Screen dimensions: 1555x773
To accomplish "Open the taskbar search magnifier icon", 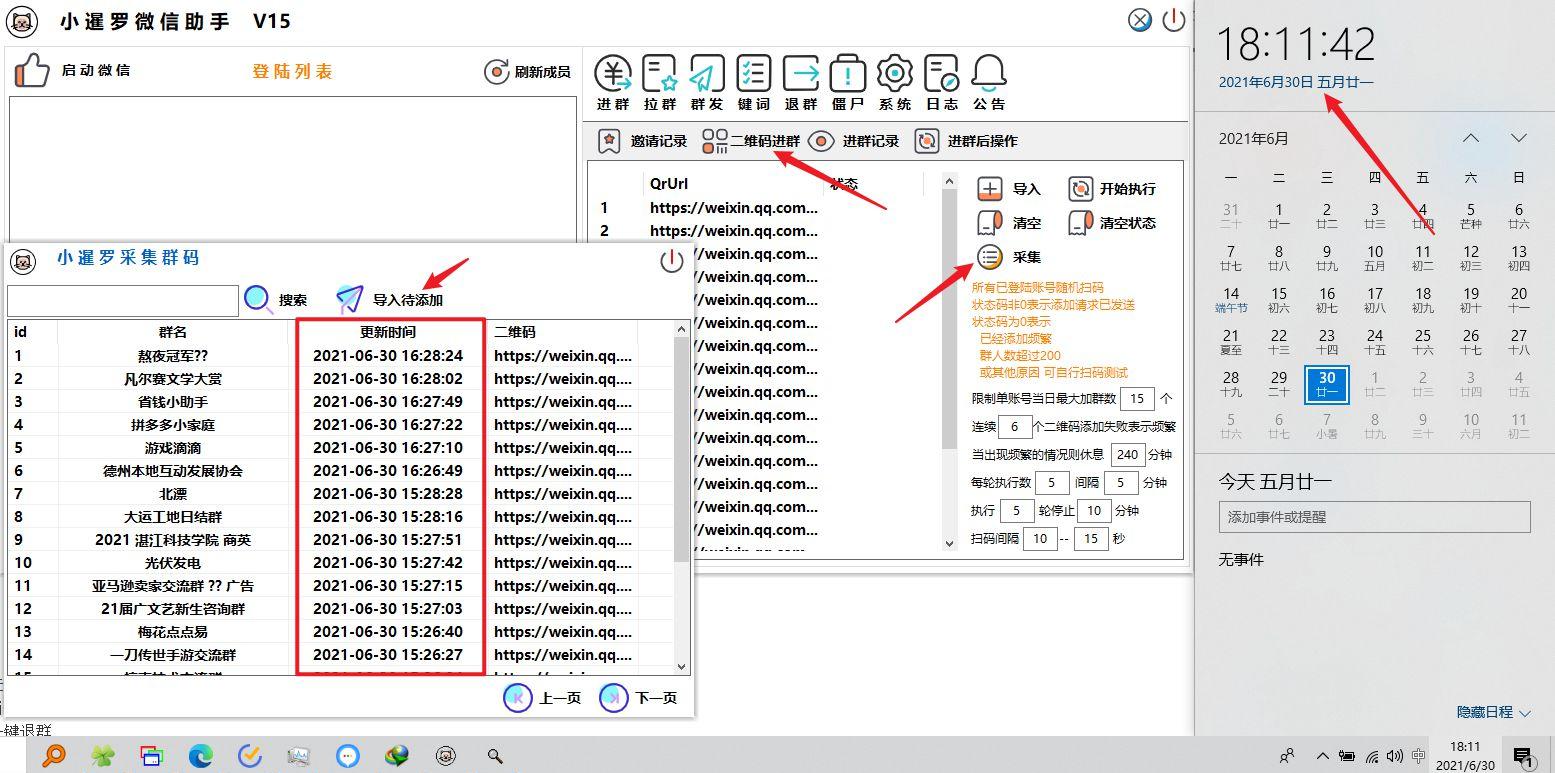I will click(x=494, y=756).
